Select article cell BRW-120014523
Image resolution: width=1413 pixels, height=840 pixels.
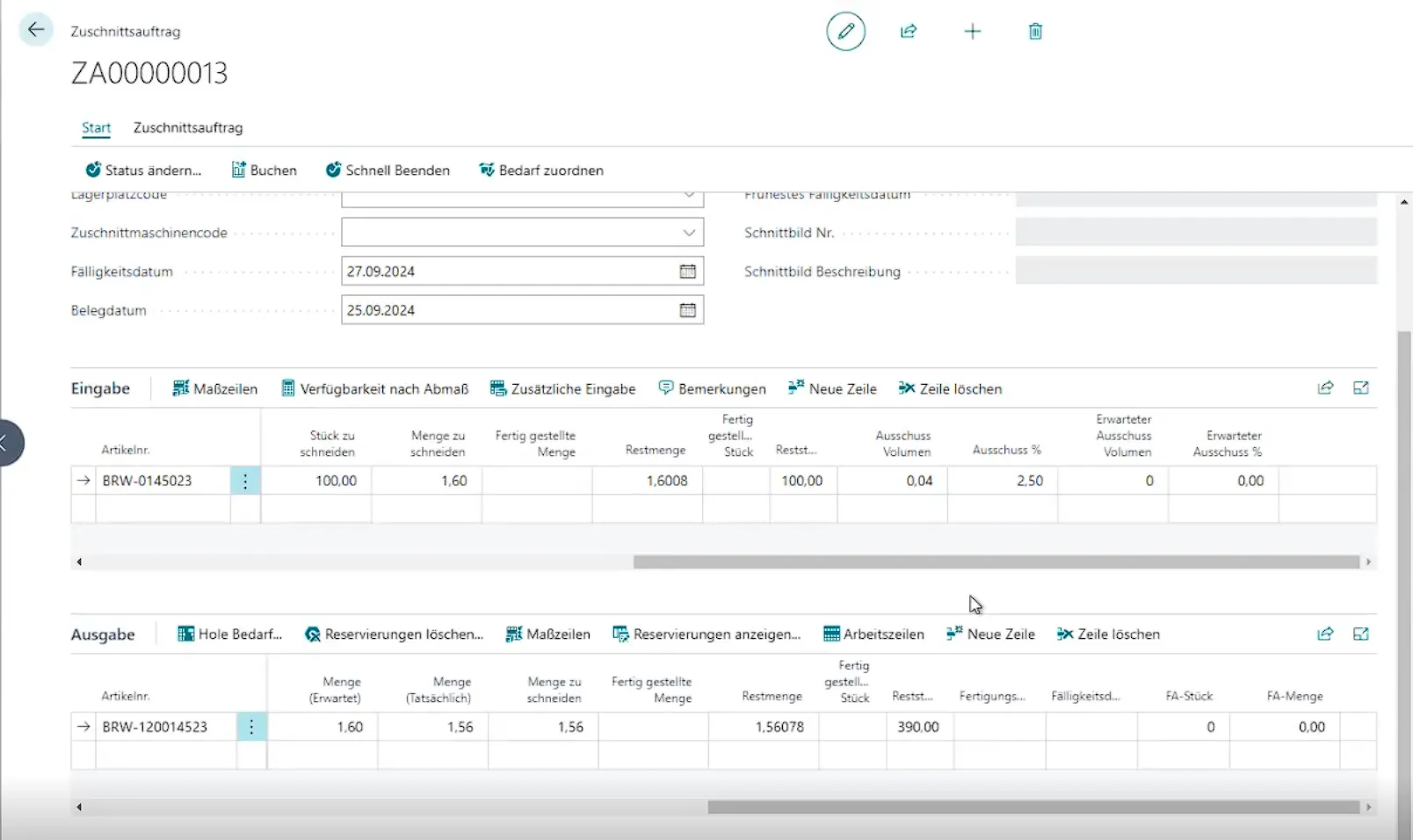click(x=165, y=727)
